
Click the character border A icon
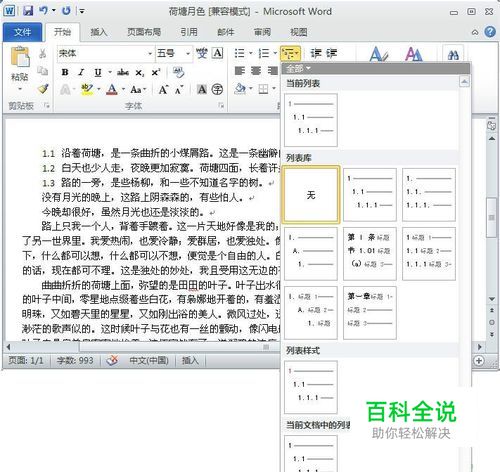[218, 53]
